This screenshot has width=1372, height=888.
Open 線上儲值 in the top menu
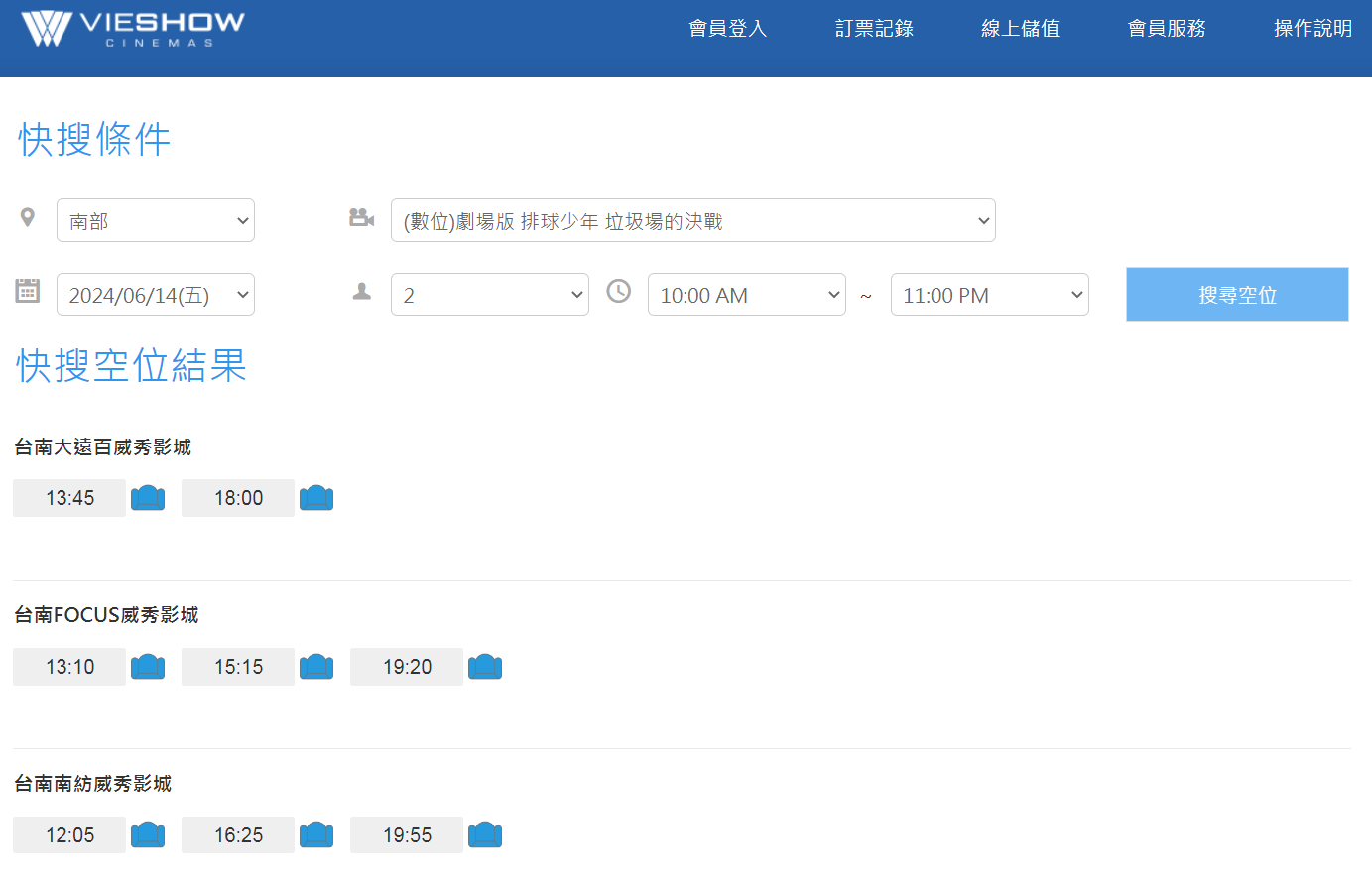[x=1021, y=28]
